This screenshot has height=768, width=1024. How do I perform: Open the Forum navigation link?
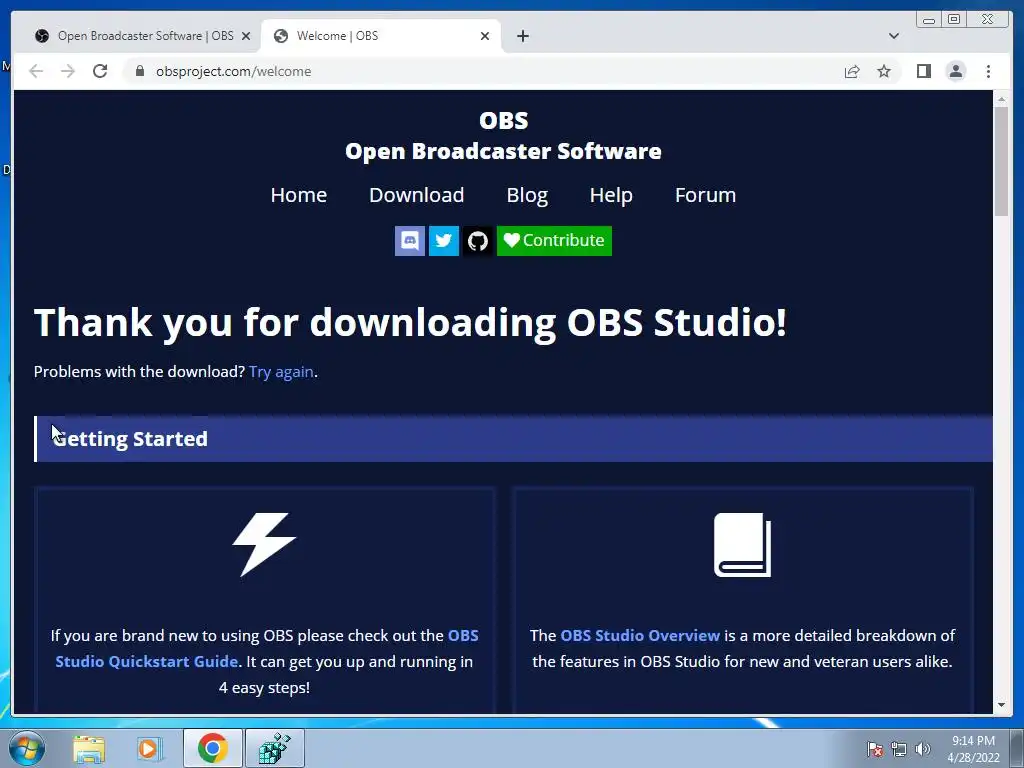tap(705, 195)
